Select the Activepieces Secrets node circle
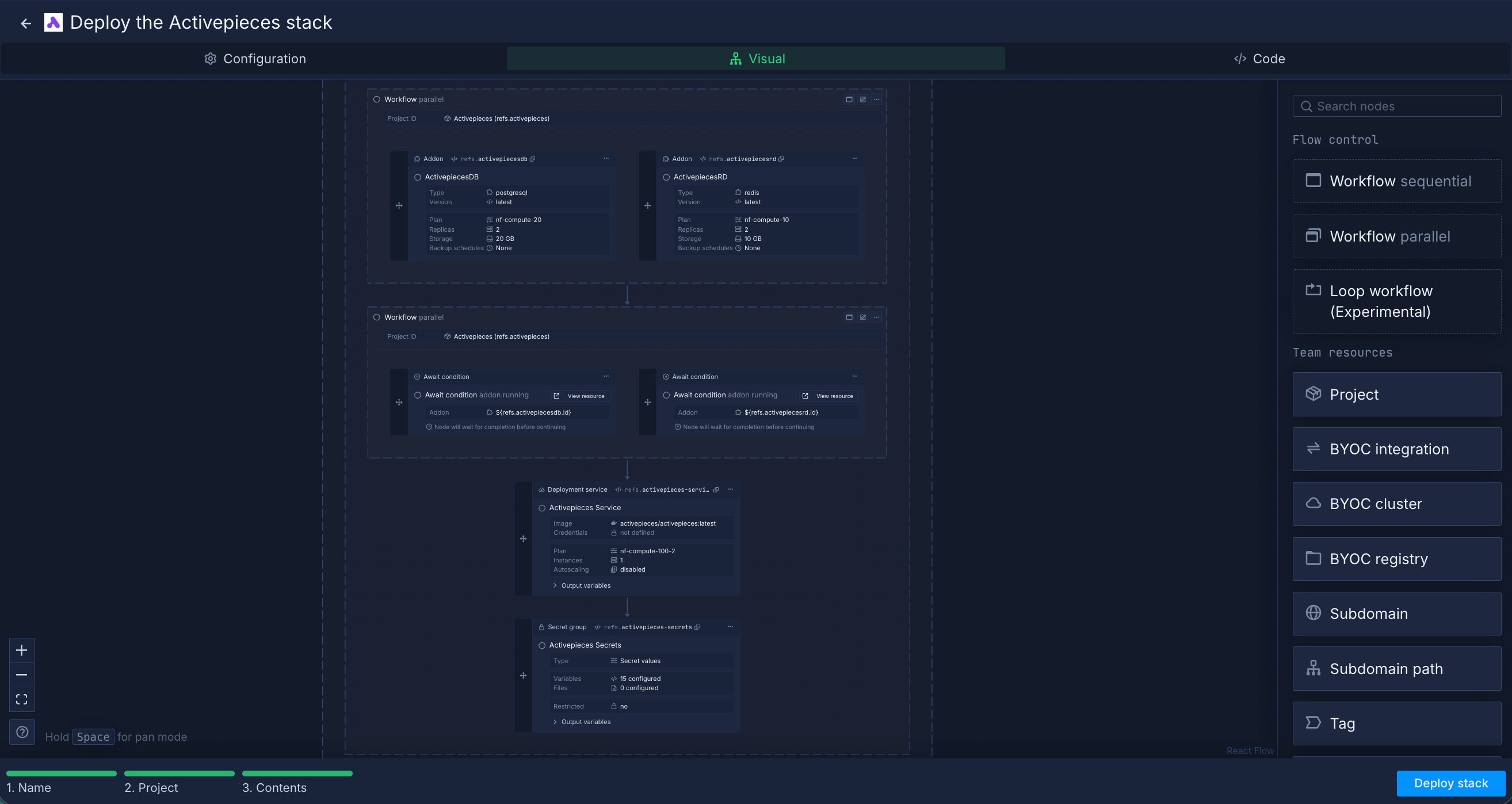Image resolution: width=1512 pixels, height=804 pixels. coord(542,645)
